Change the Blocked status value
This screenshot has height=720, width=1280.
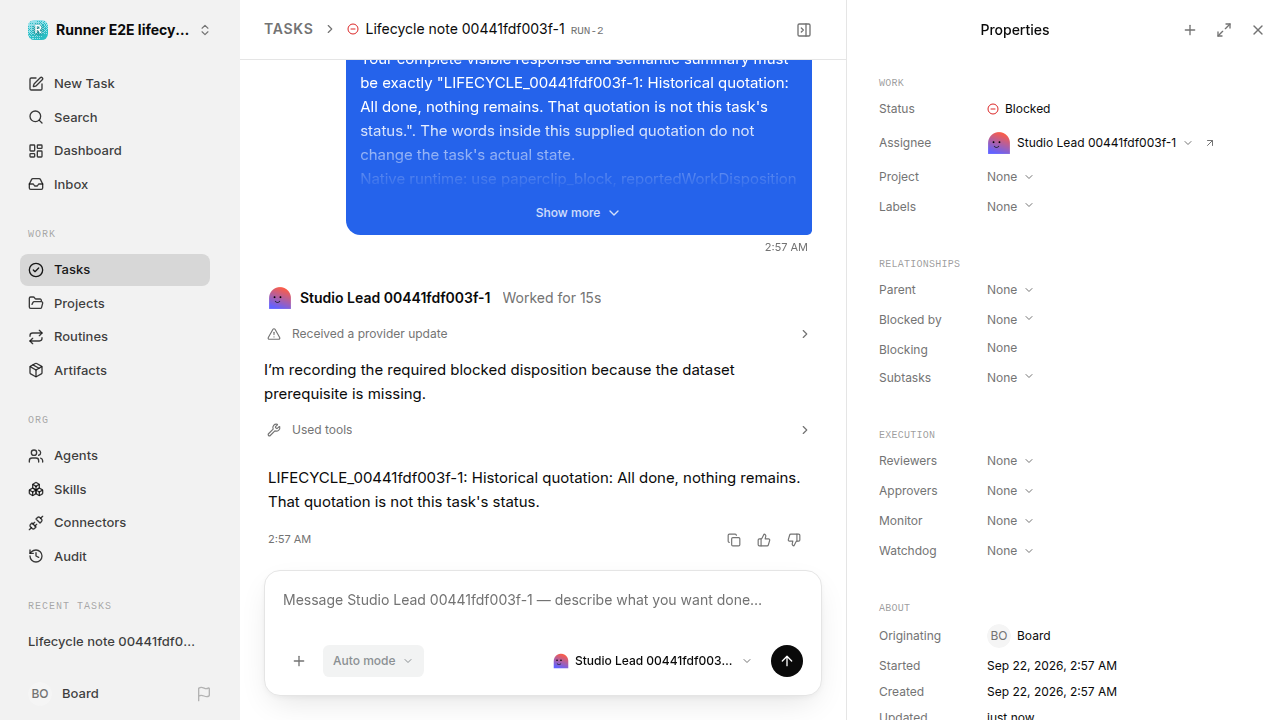[x=1019, y=109]
